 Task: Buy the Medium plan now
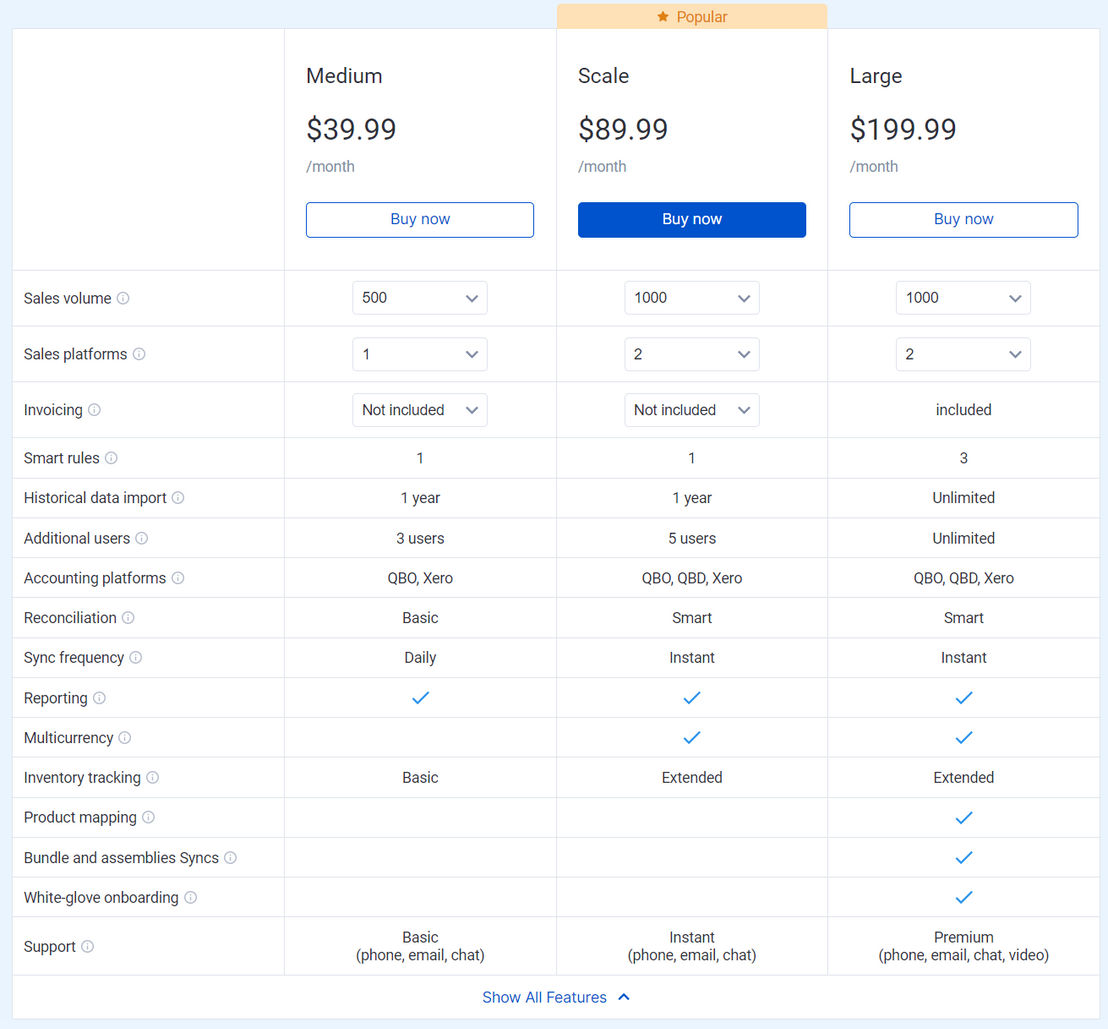420,220
